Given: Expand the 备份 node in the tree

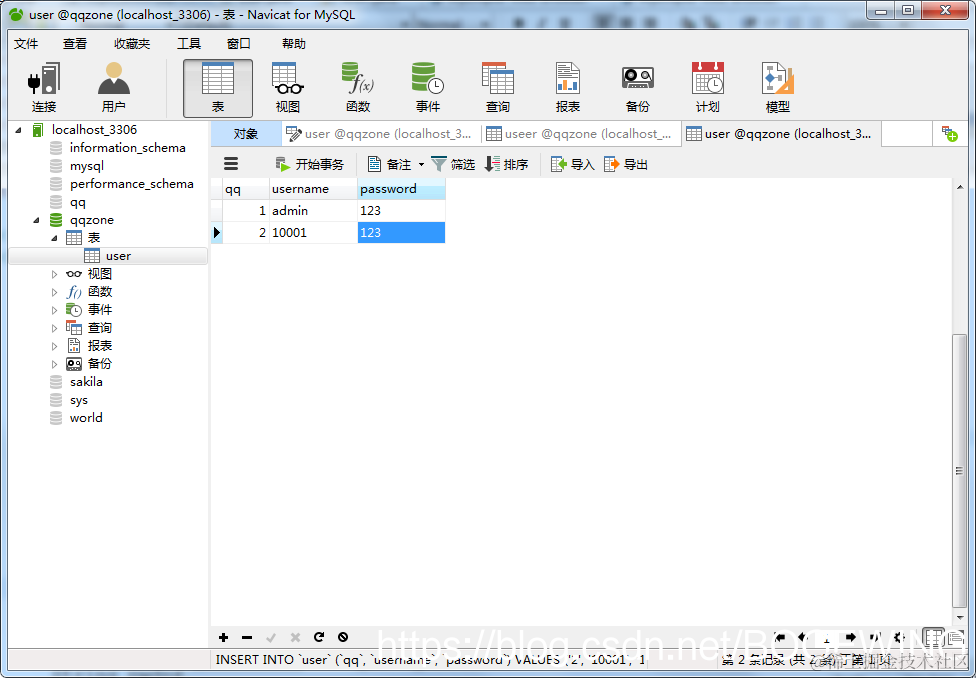Looking at the screenshot, I should 54,364.
